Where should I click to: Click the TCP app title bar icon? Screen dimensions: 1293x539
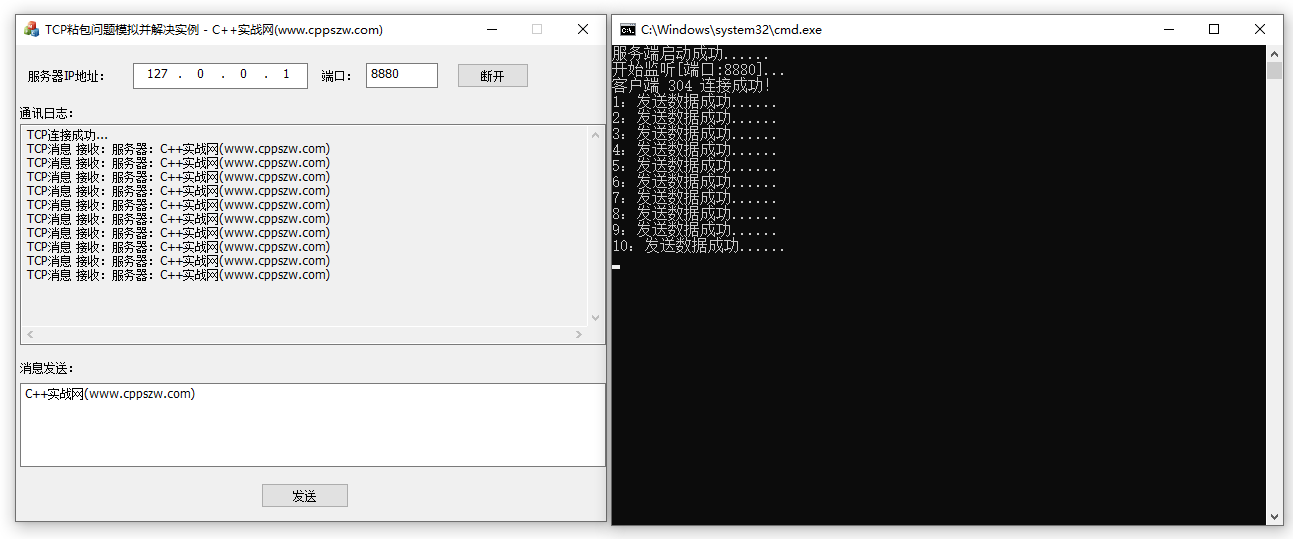[x=32, y=29]
